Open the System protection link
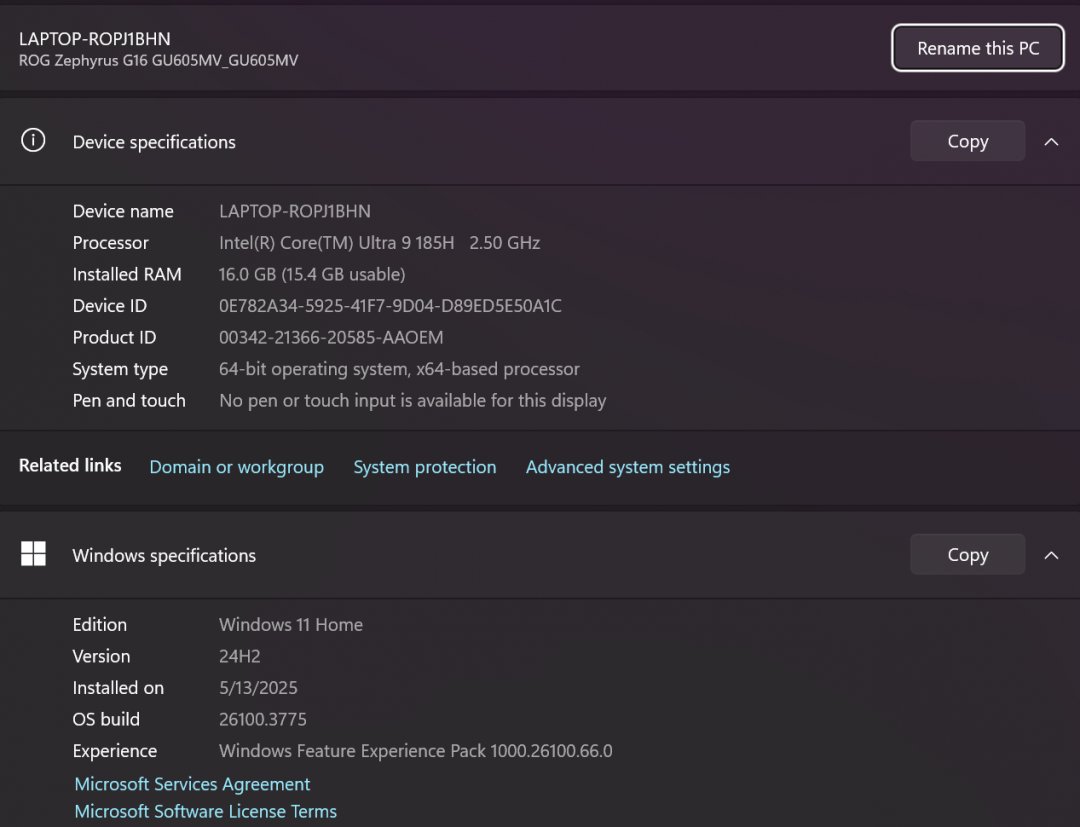 [x=424, y=467]
